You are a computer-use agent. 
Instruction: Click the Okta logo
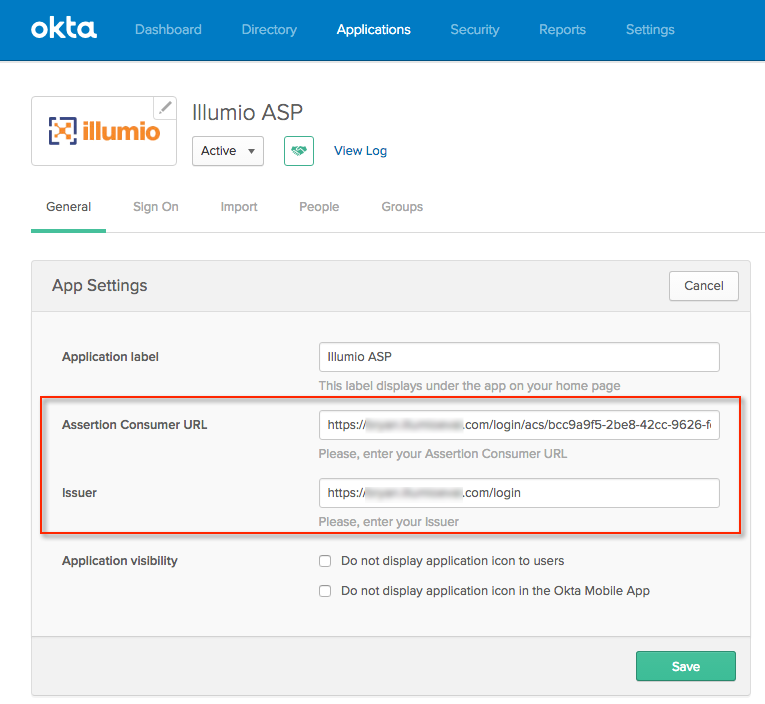coord(64,28)
